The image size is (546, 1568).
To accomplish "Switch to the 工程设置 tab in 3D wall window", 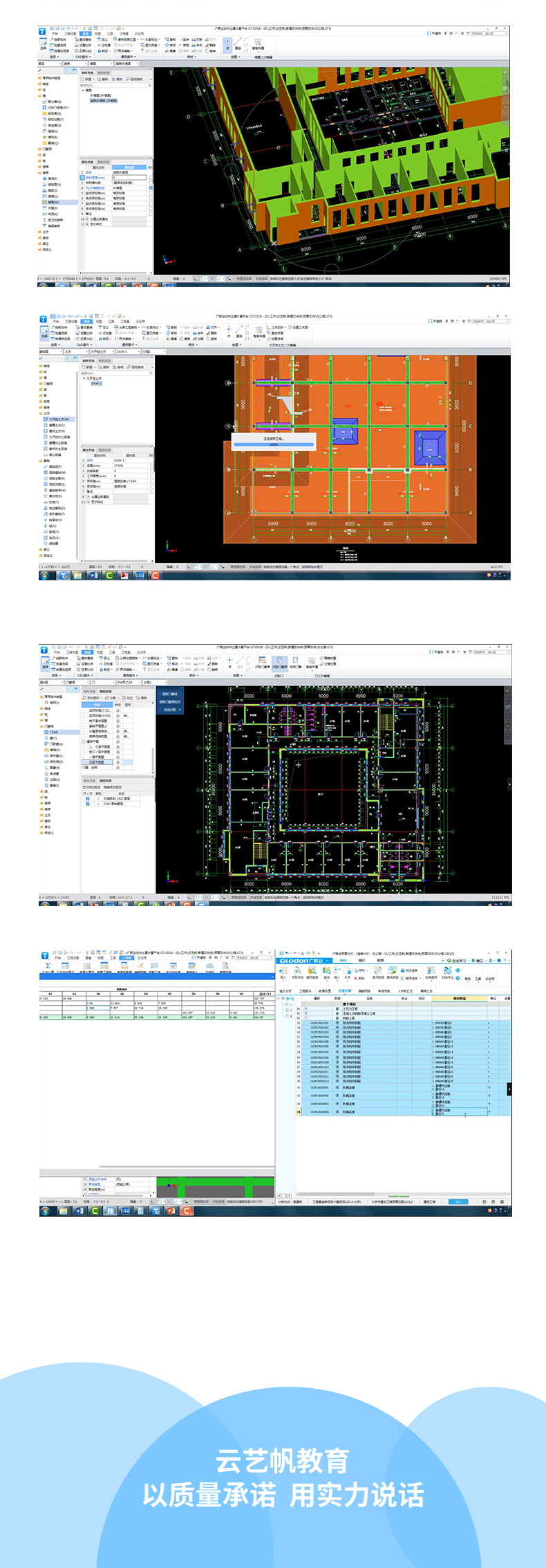I will (70, 33).
